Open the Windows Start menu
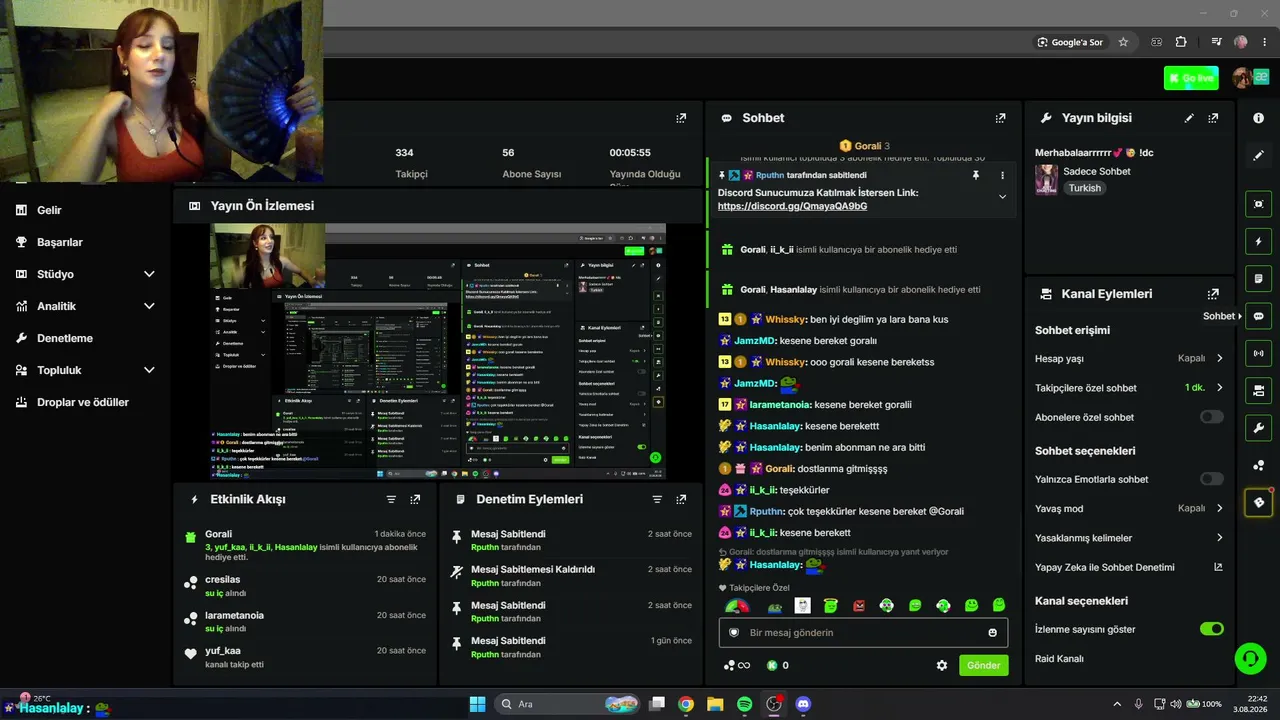 coord(477,704)
